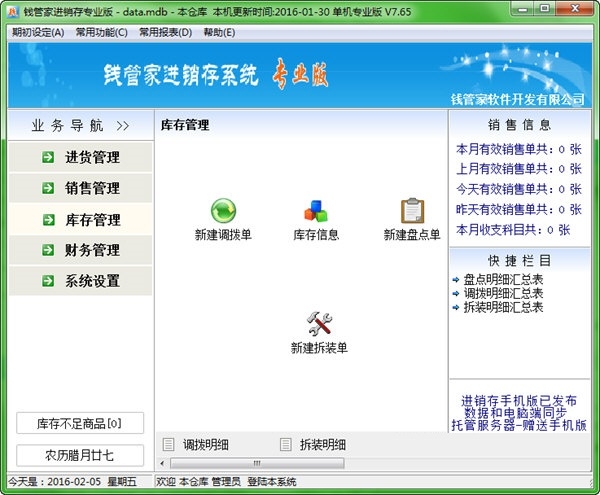The width and height of the screenshot is (600, 495).
Task: Open the 常用报表(D) menu
Action: coord(165,33)
